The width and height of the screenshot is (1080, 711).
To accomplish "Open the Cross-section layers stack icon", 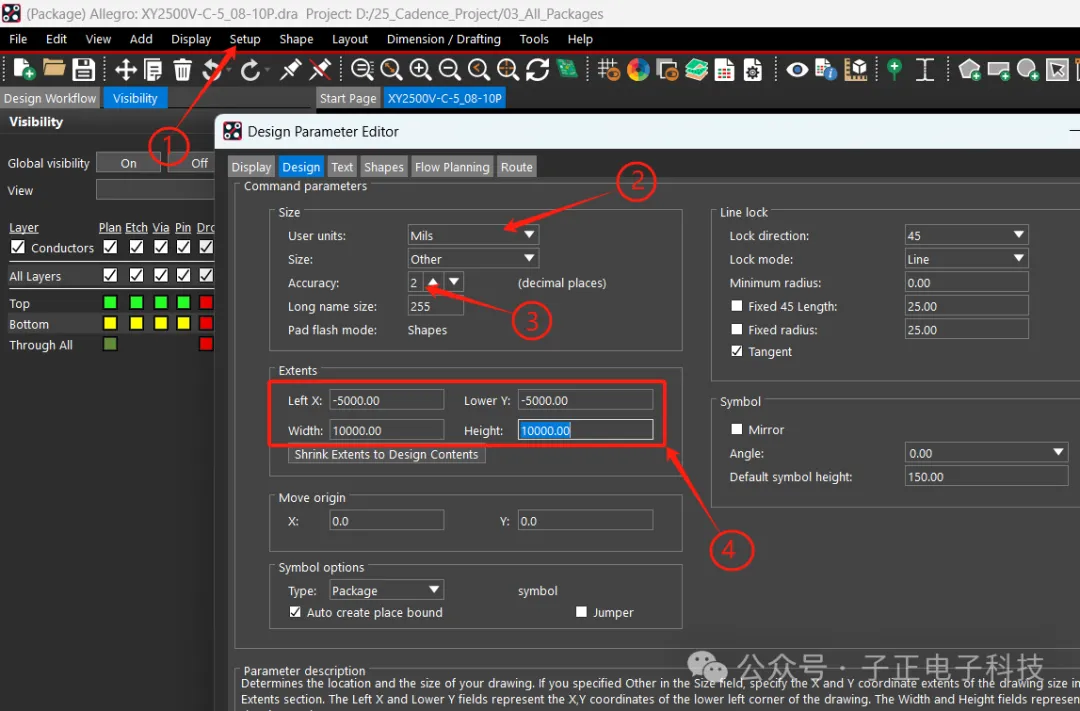I will [696, 70].
